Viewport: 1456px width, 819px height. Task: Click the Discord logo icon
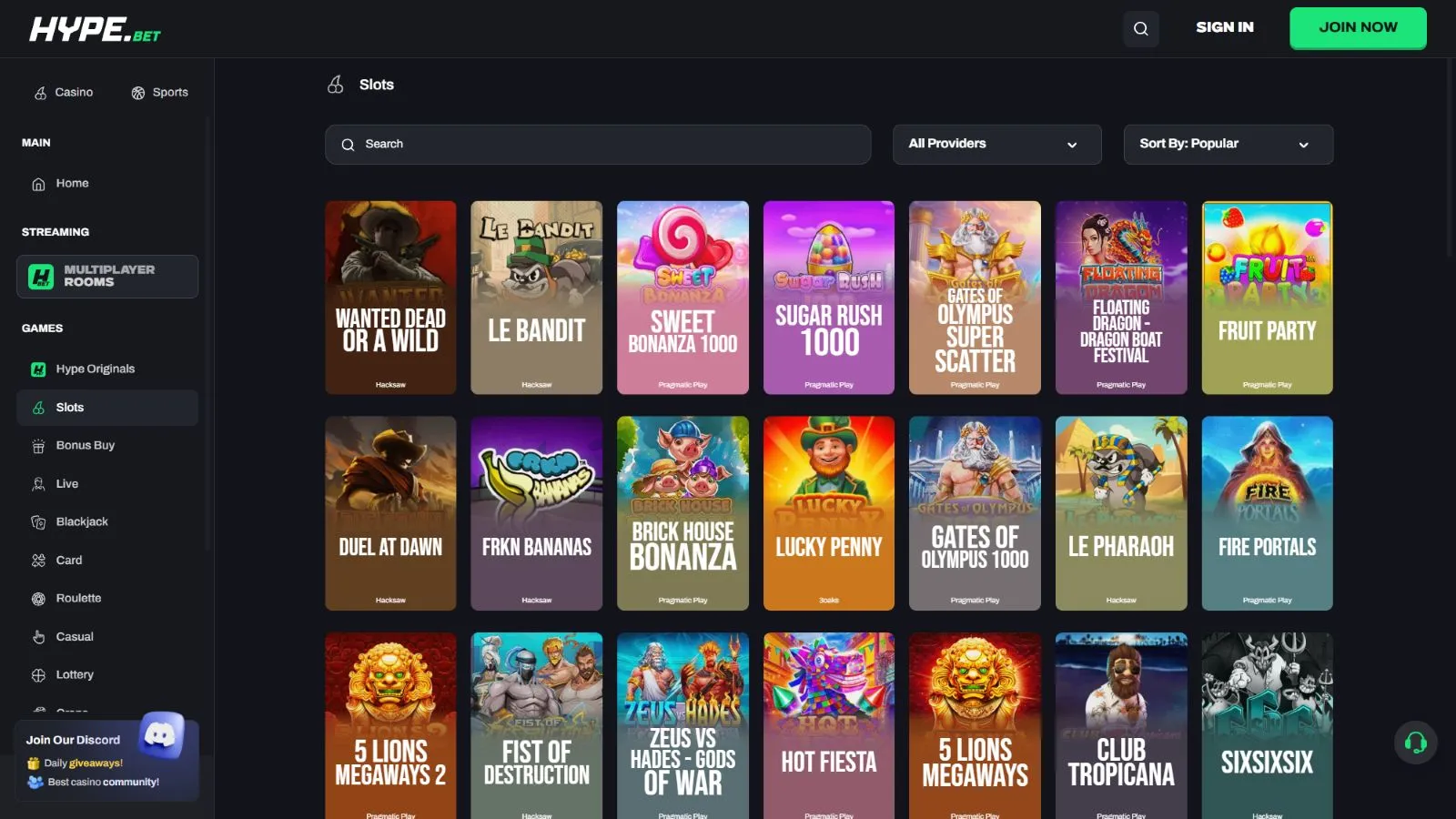click(x=162, y=734)
